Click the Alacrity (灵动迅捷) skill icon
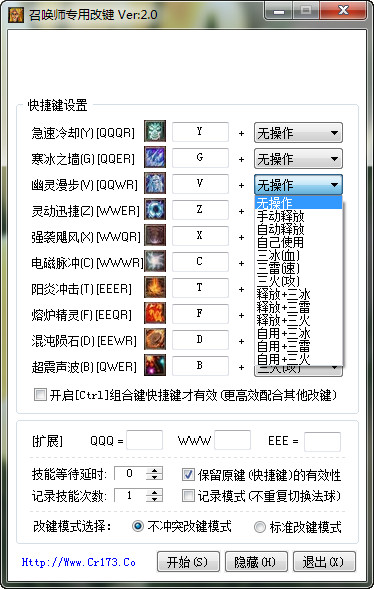 [x=155, y=209]
